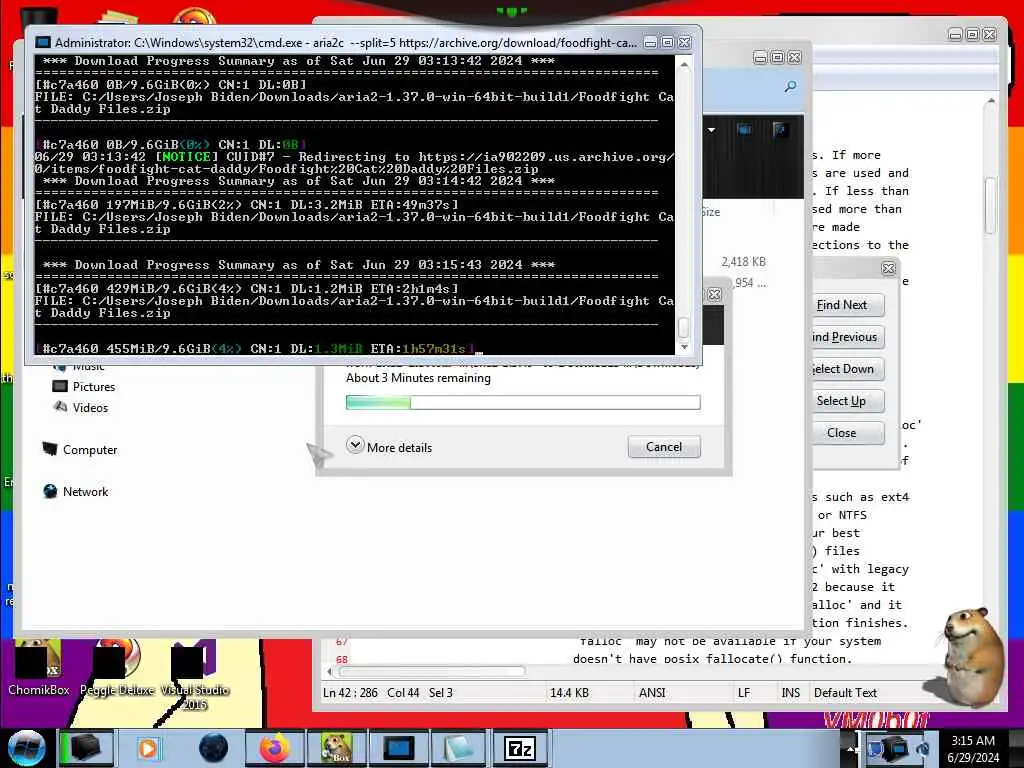The width and height of the screenshot is (1024, 768).
Task: Select Computer in the Explorer sidebar
Action: [80, 449]
